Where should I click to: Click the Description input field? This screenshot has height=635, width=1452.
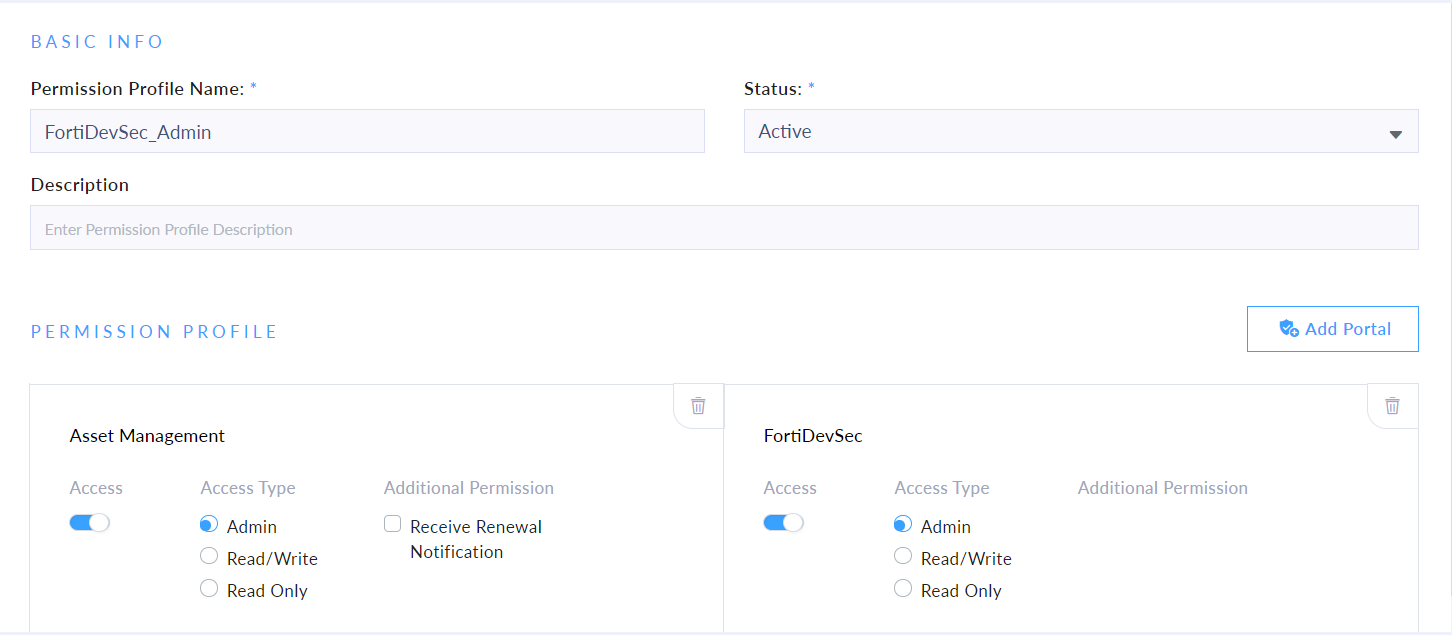[723, 227]
